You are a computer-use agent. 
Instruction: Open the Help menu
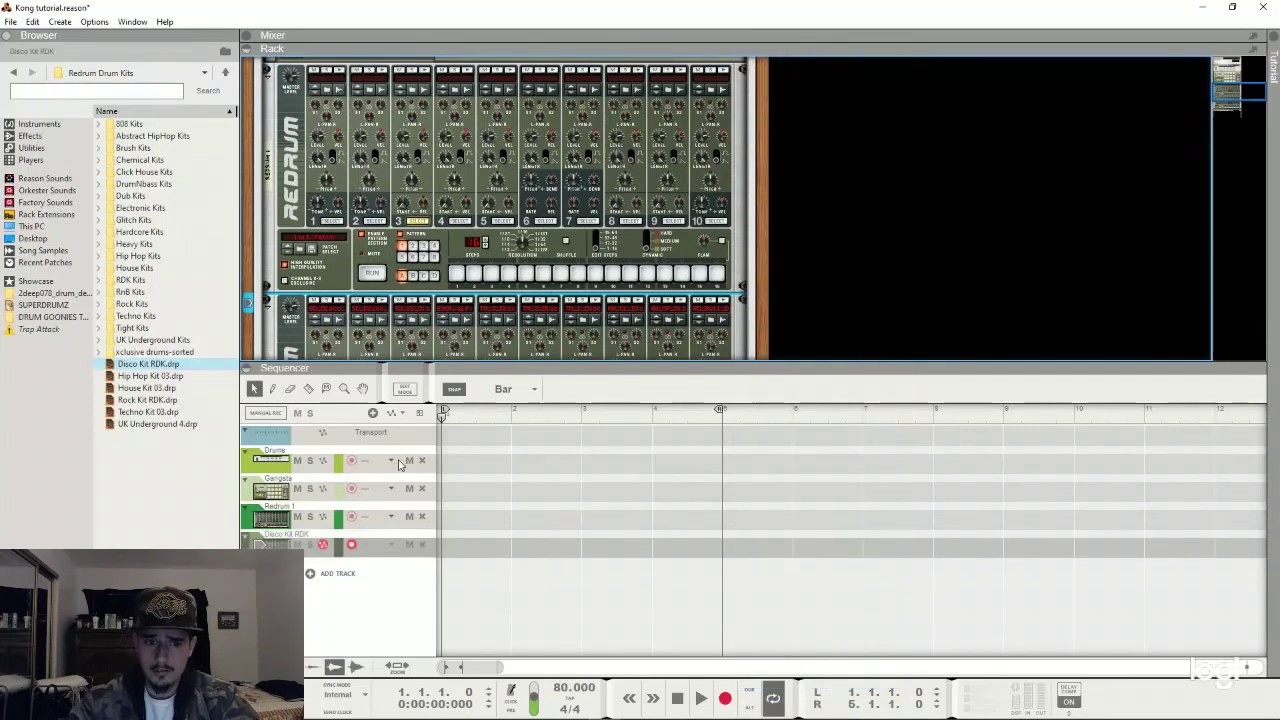165,22
